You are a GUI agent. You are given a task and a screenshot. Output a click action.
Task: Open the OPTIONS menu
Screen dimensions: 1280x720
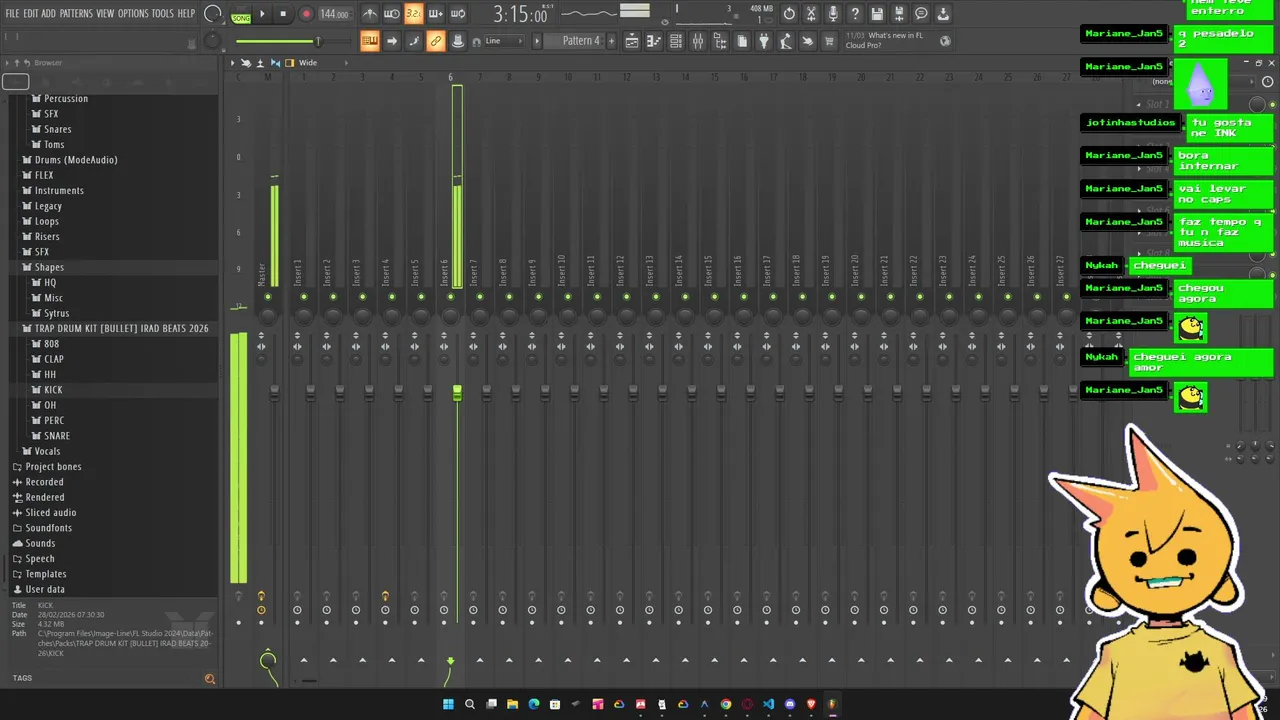tap(133, 14)
